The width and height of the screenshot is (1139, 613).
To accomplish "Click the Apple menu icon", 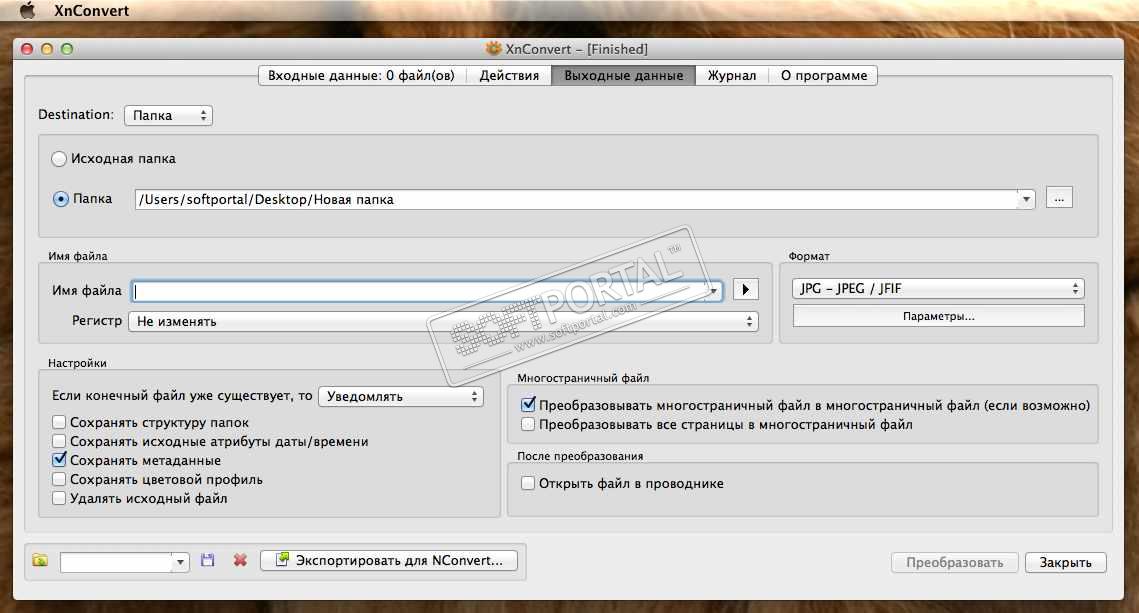I will pyautogui.click(x=27, y=10).
